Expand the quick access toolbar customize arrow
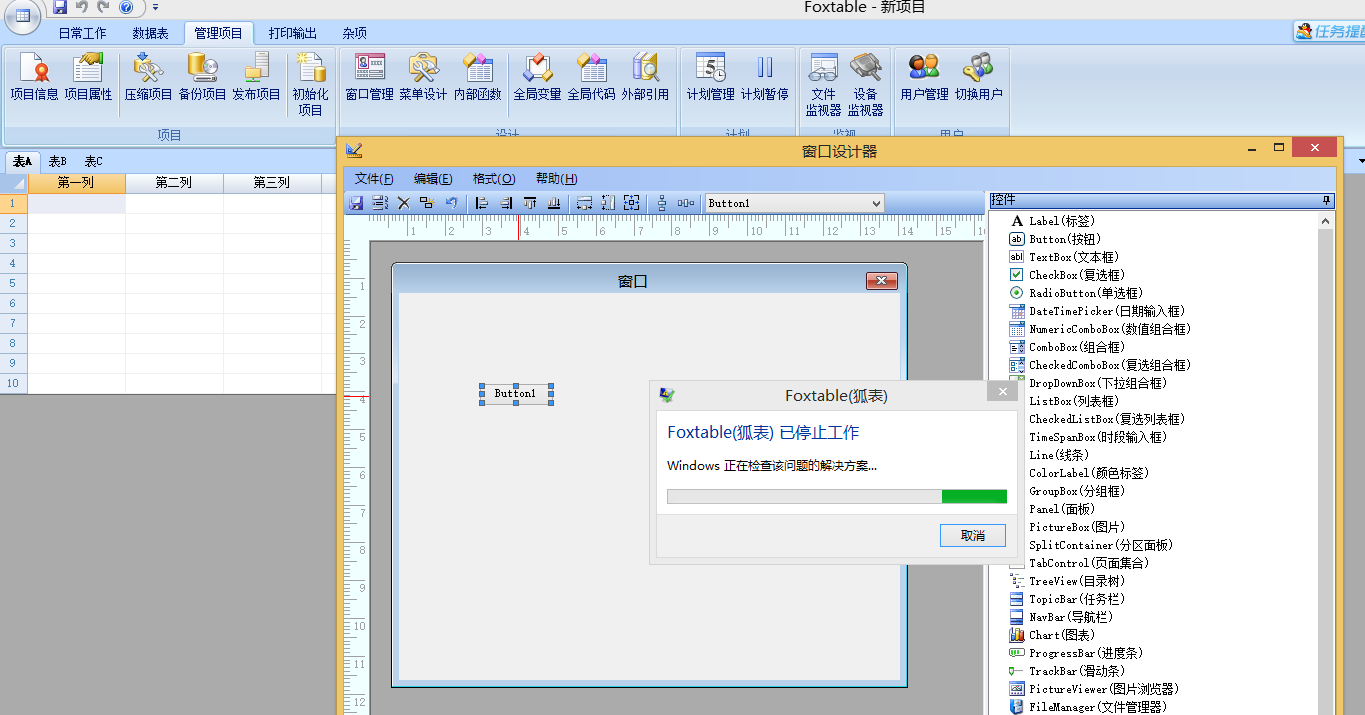The image size is (1365, 715). pyautogui.click(x=155, y=8)
